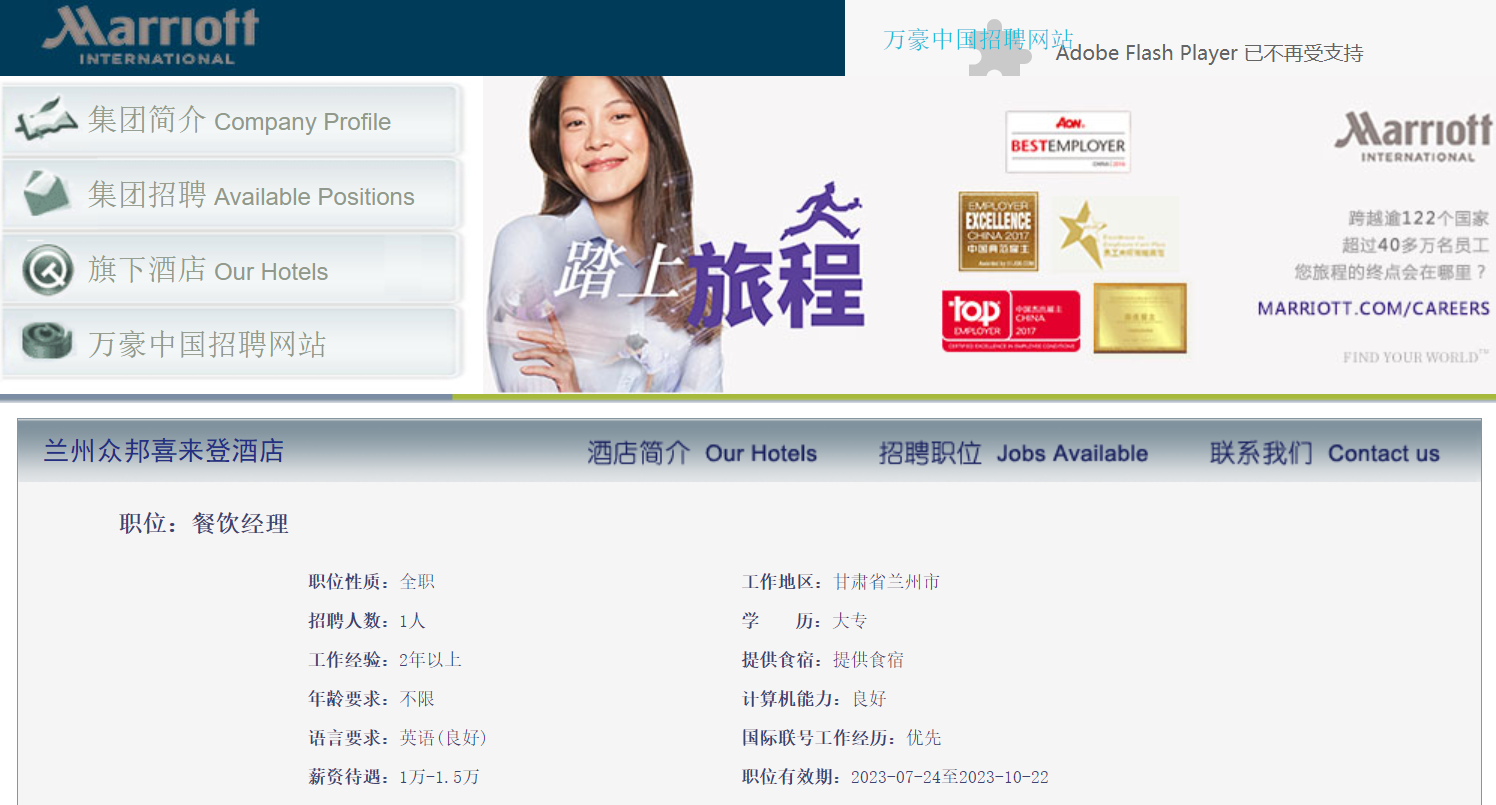1496x805 pixels.
Task: Click the Marriott International logo in header
Action: 151,36
